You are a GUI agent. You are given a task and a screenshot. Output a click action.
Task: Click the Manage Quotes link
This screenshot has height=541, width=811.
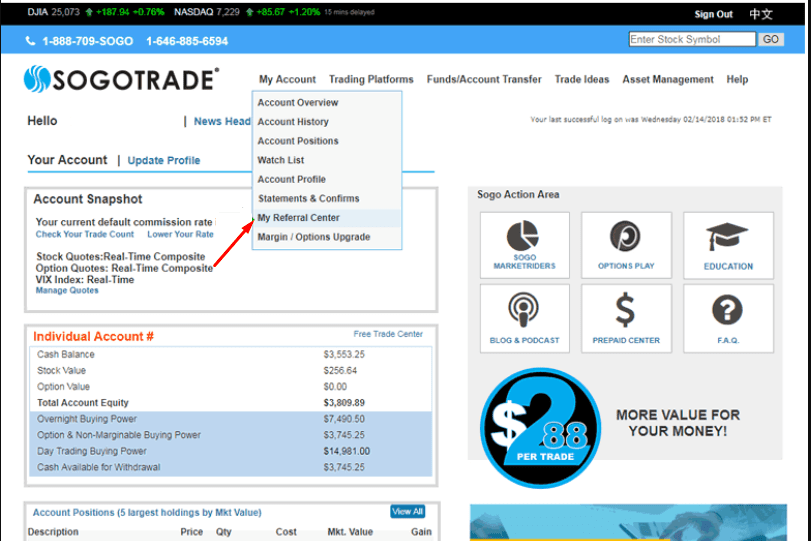[x=67, y=290]
